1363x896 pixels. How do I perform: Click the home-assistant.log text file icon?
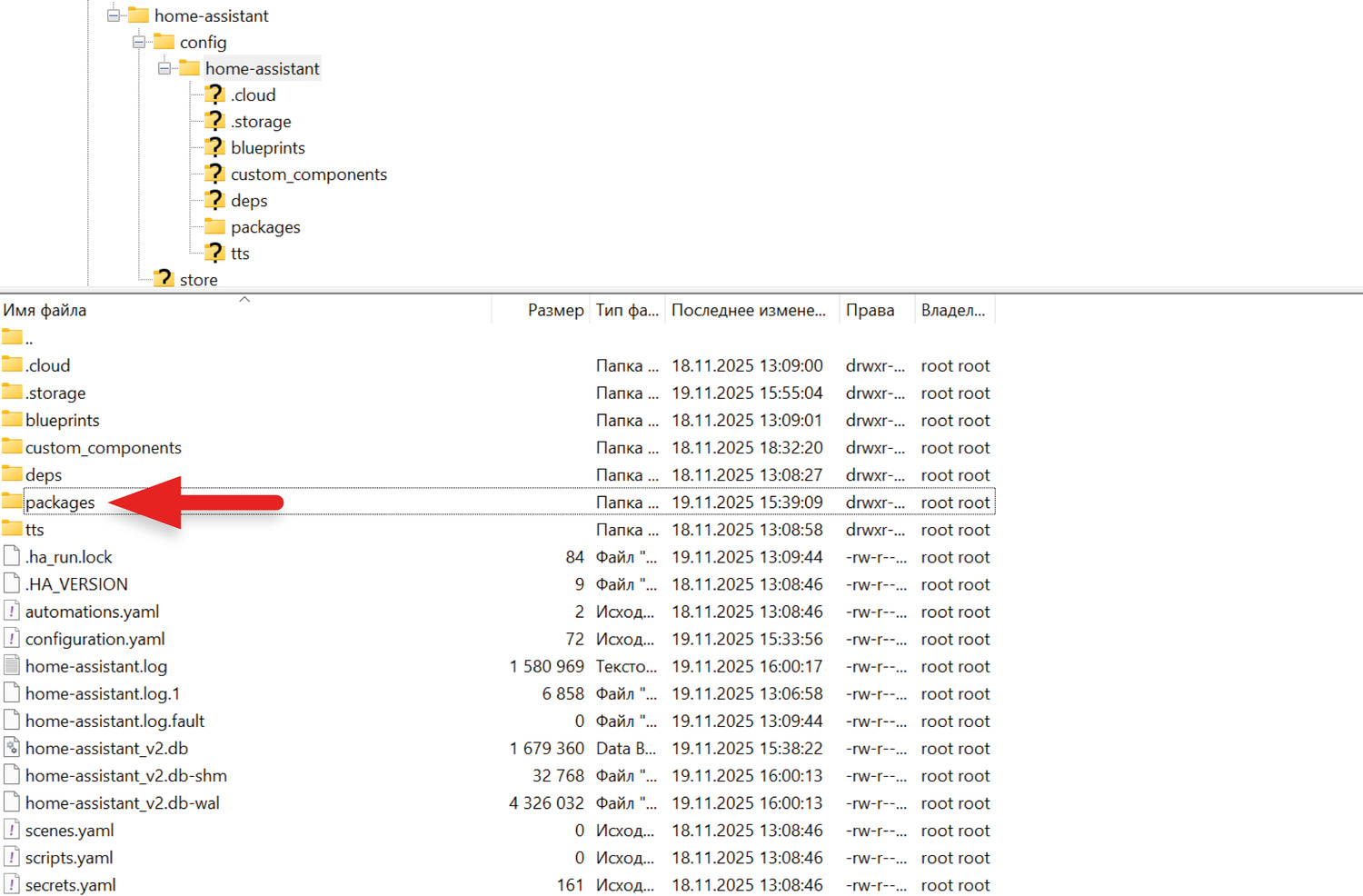(x=12, y=666)
